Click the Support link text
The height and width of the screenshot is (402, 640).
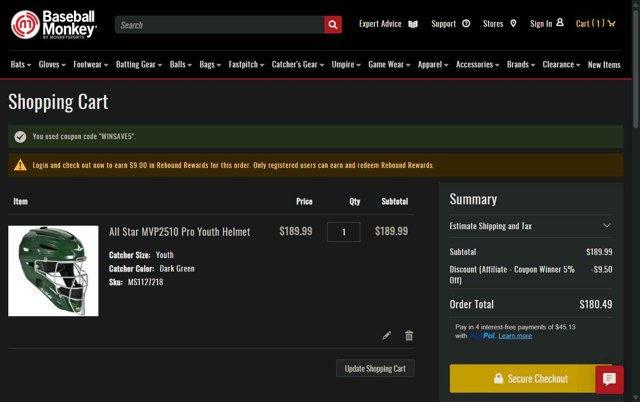443,24
